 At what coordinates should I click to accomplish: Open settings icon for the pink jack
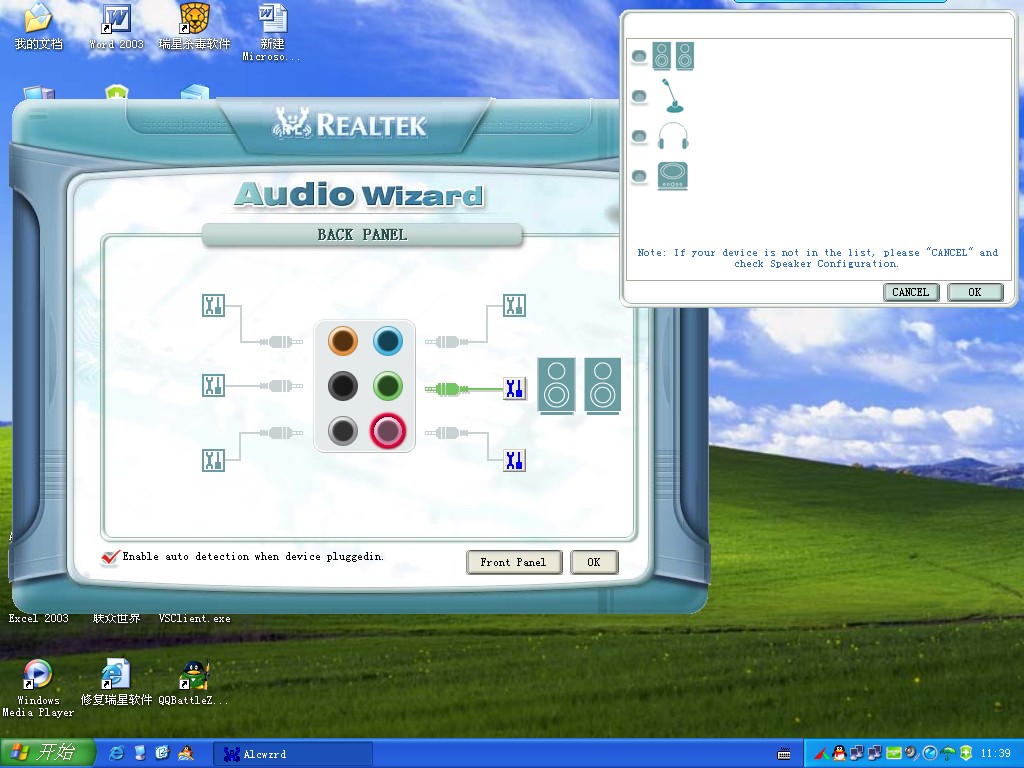[x=514, y=460]
